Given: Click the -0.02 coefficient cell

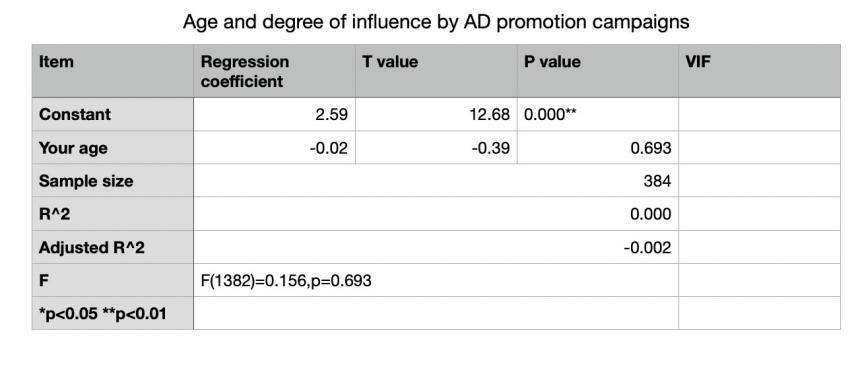Looking at the screenshot, I should point(274,148).
